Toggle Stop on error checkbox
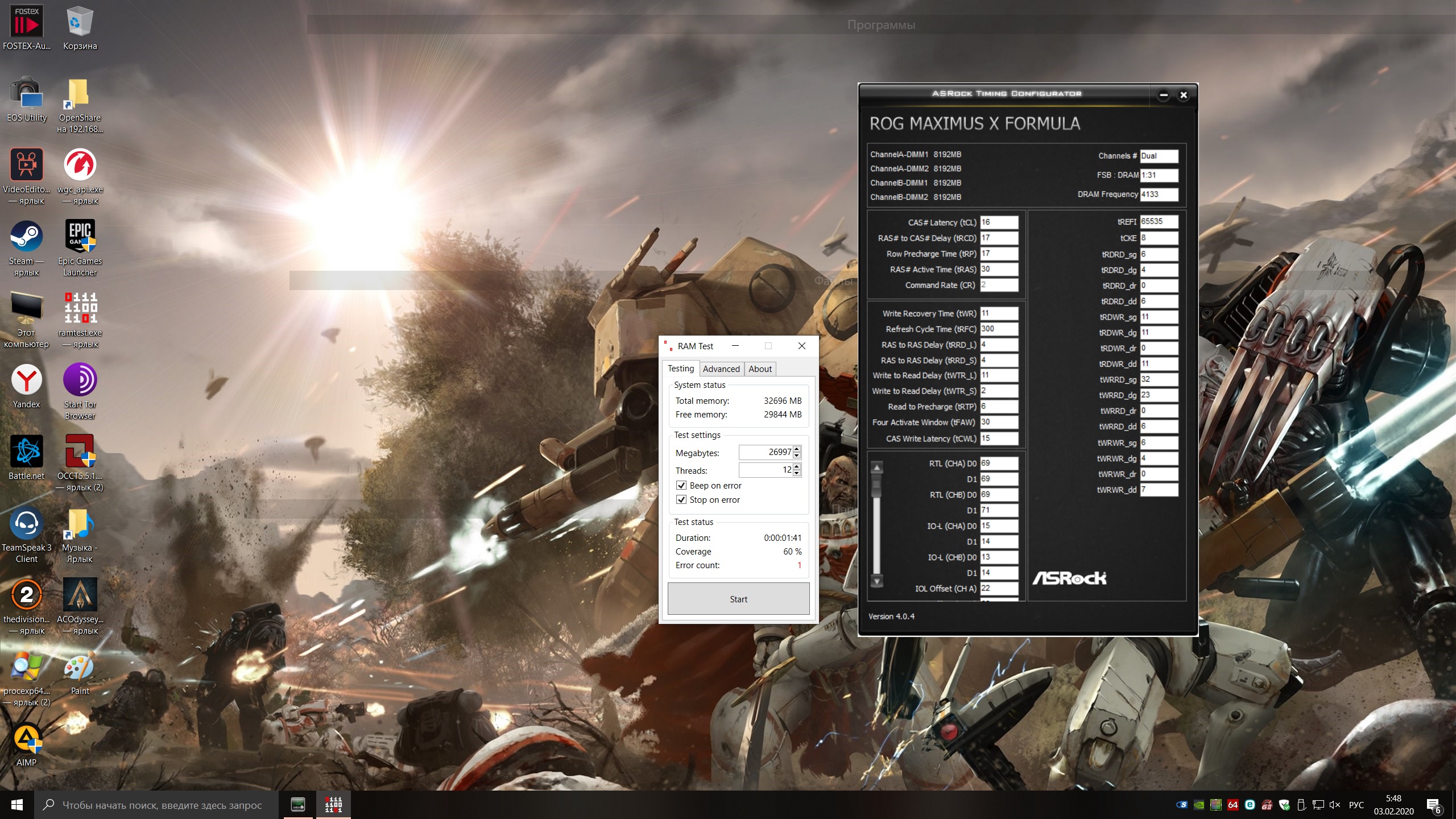Screen dimensions: 1456x819 tap(681, 499)
